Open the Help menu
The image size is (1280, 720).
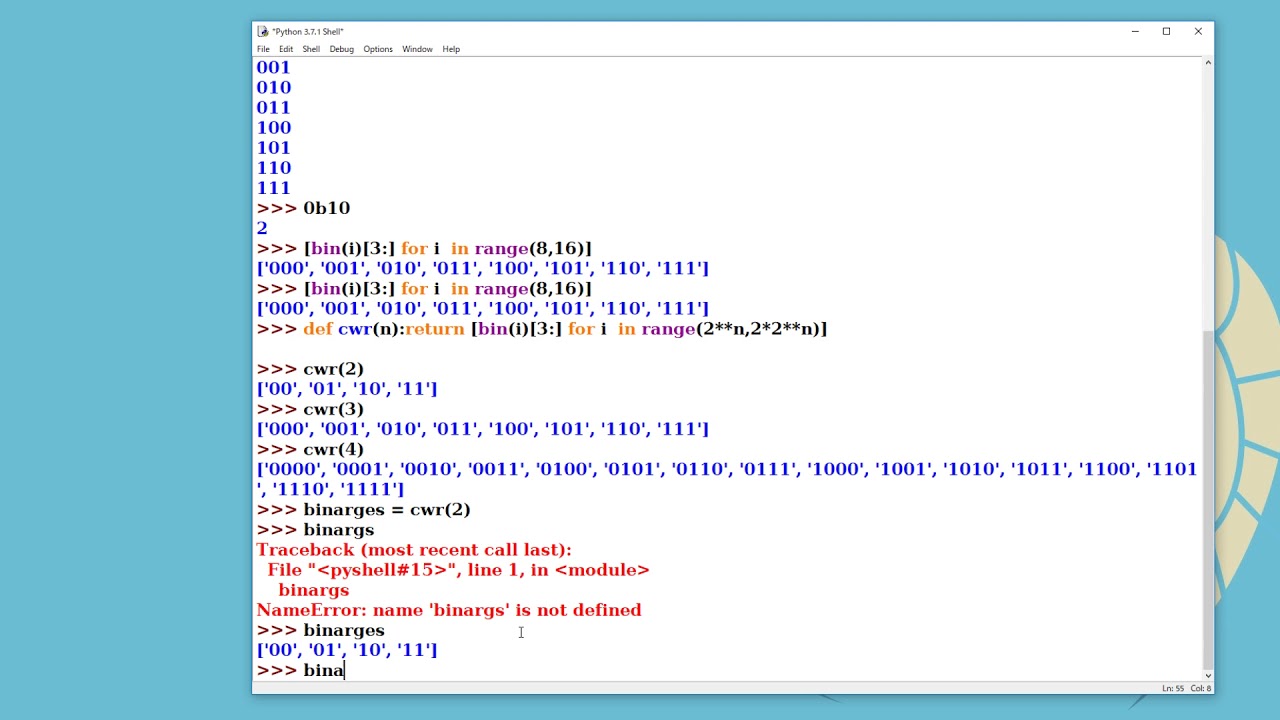451,49
